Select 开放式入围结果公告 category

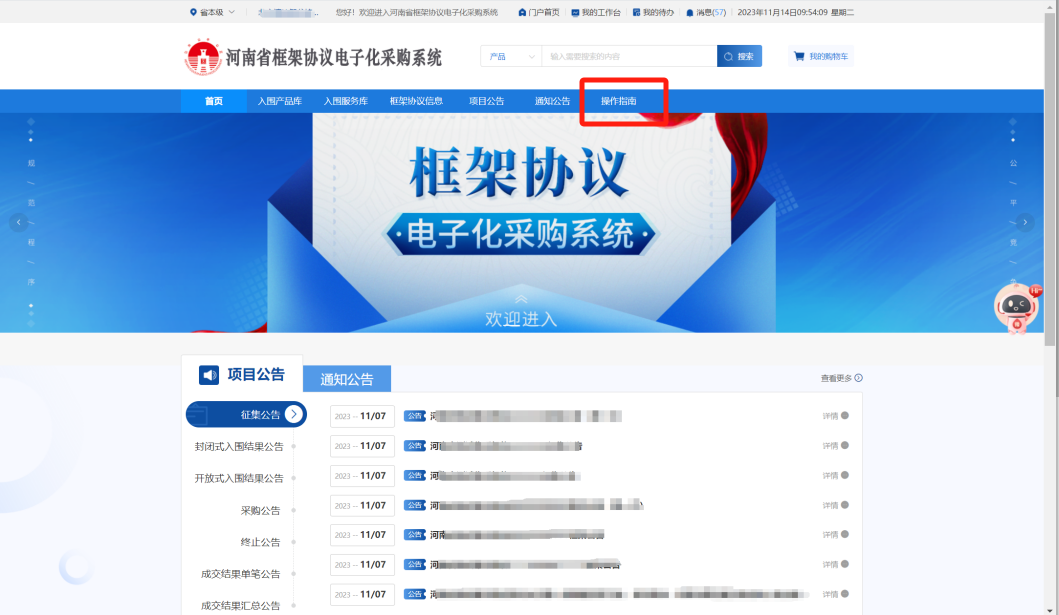coord(239,478)
